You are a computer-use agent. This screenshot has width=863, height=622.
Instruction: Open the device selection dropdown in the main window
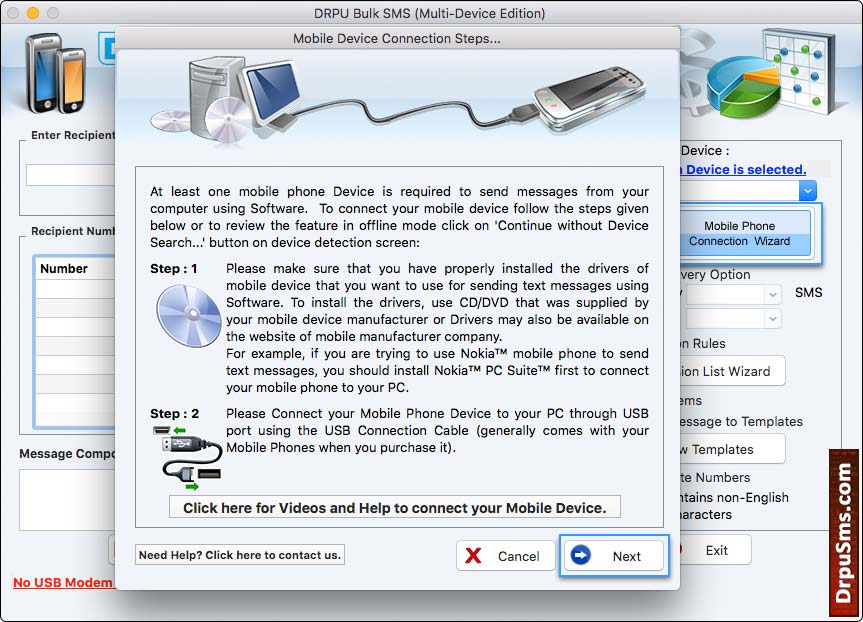807,191
